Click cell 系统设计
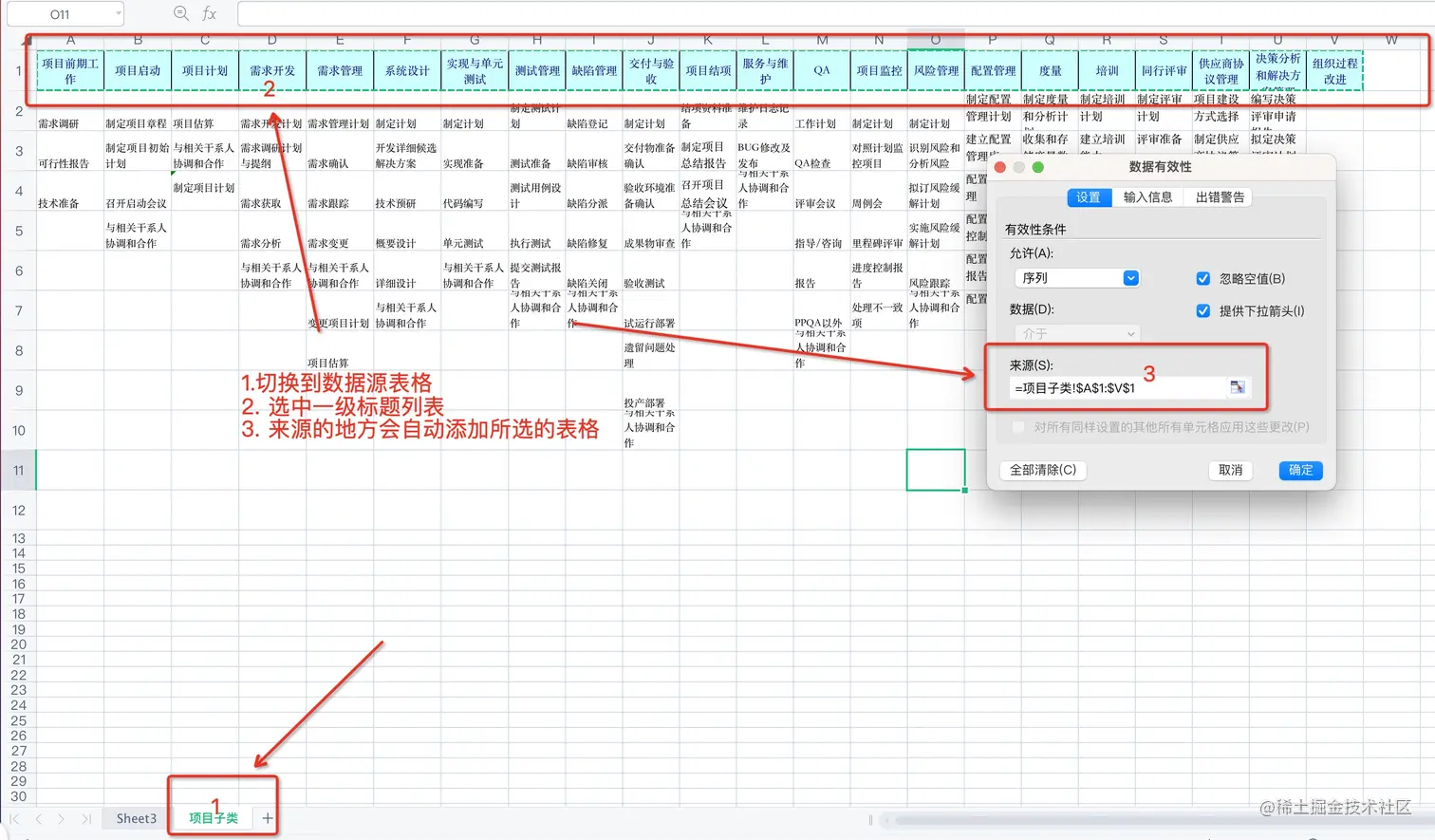 pyautogui.click(x=407, y=71)
